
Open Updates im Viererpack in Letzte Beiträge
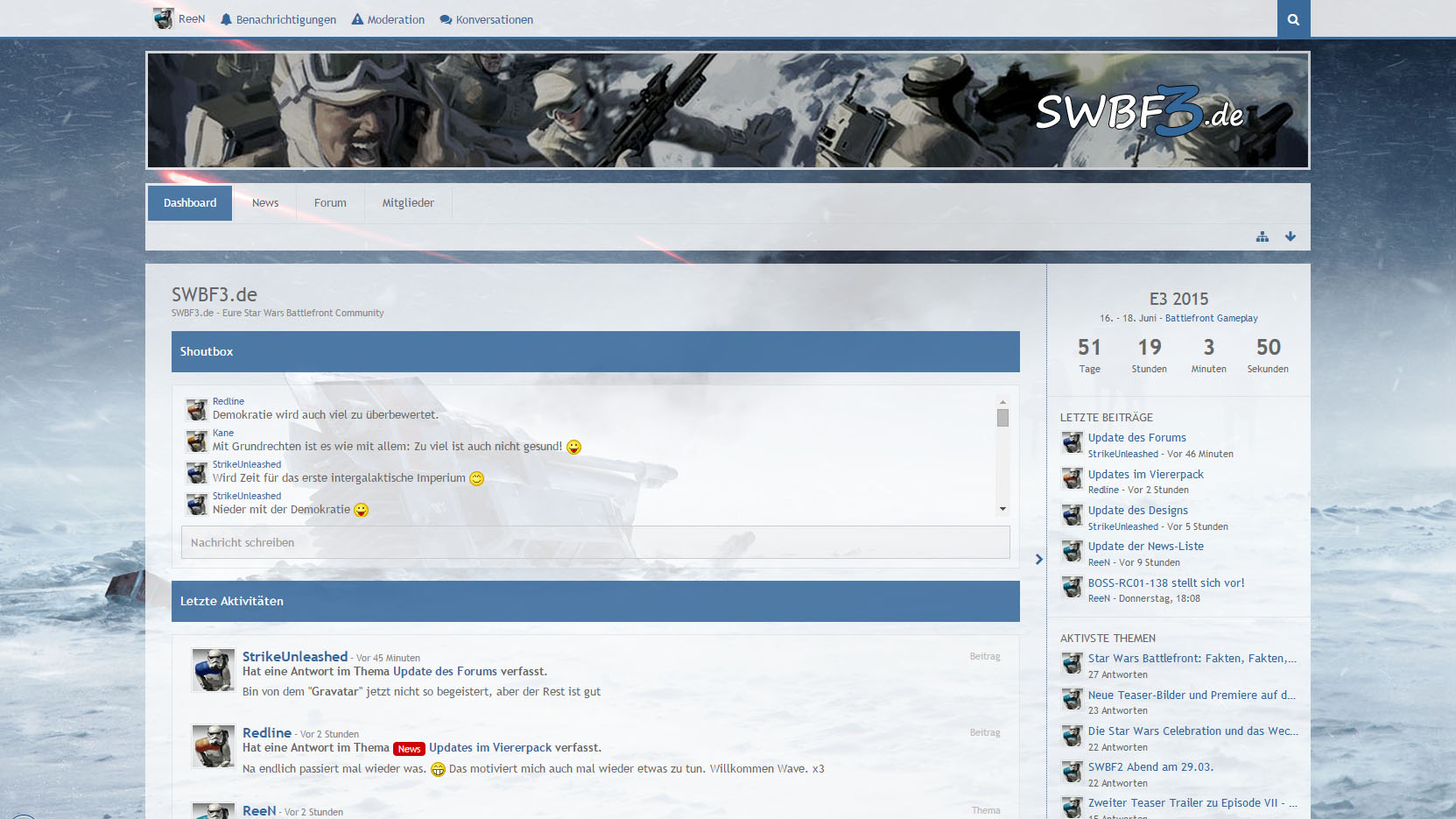click(x=1145, y=474)
